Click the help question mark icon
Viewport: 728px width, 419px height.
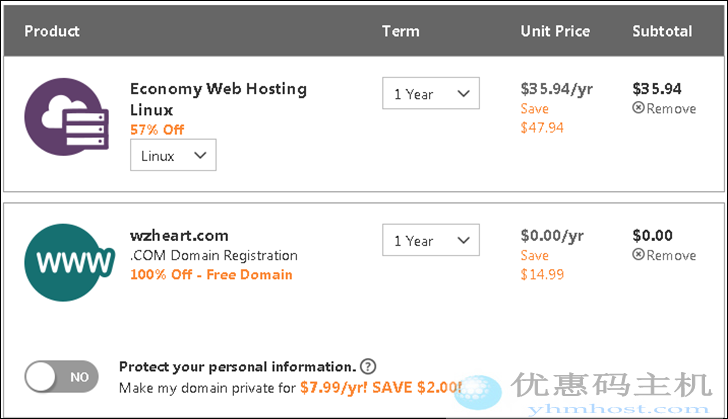point(368,366)
